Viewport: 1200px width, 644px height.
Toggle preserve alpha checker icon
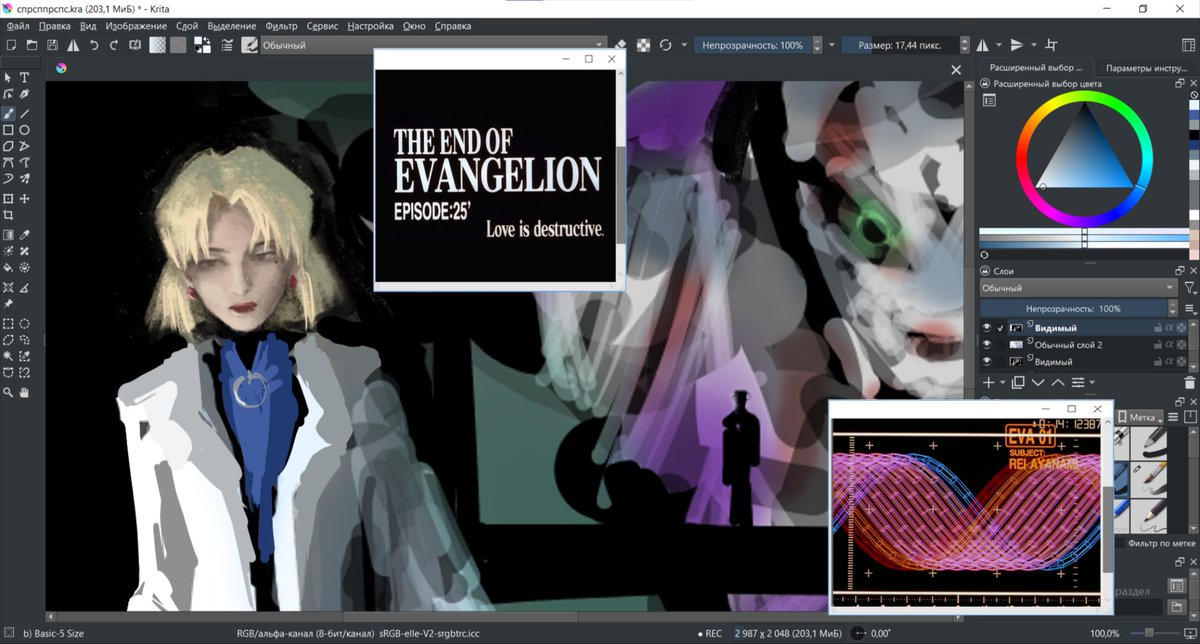[643, 45]
